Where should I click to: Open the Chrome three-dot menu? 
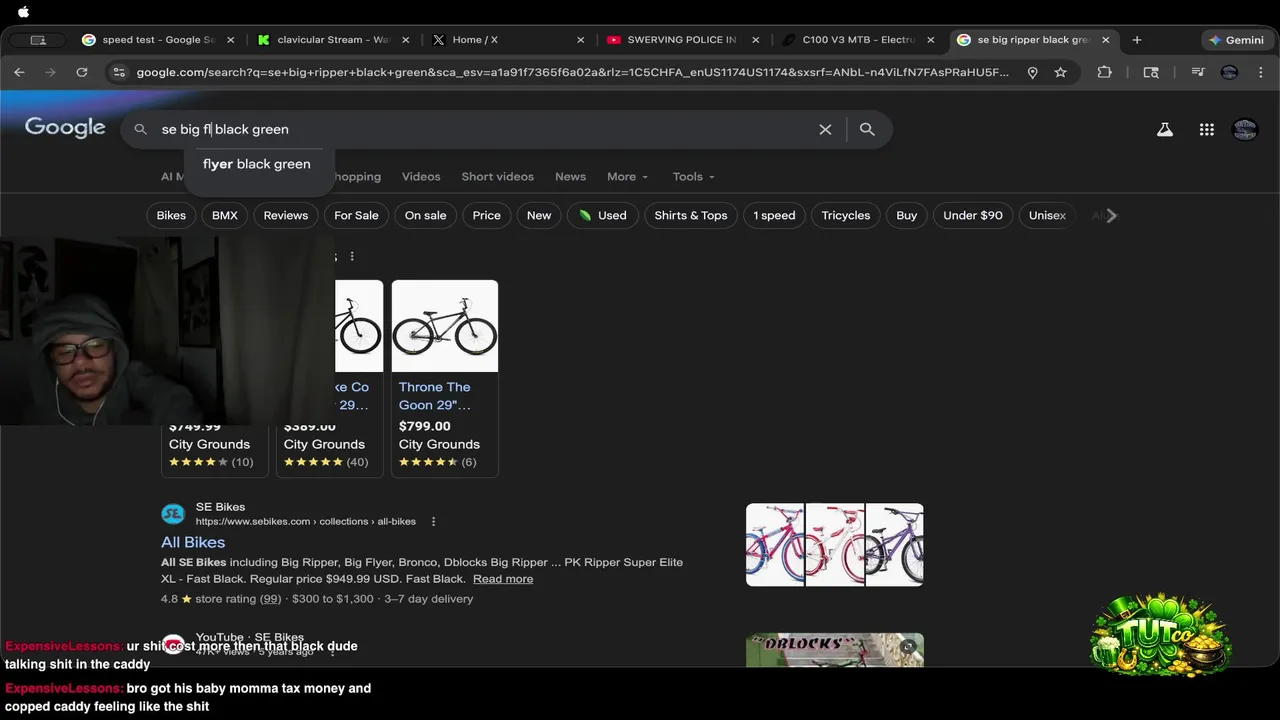(x=1261, y=72)
